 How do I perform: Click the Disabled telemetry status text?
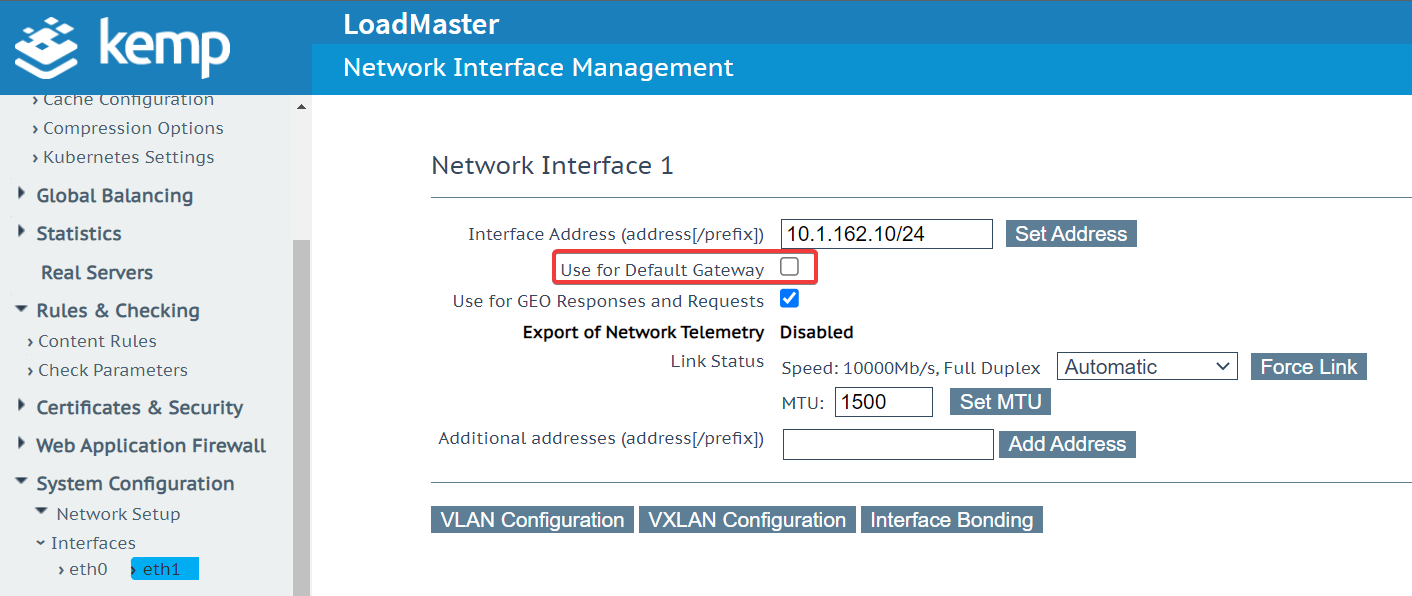tap(816, 332)
